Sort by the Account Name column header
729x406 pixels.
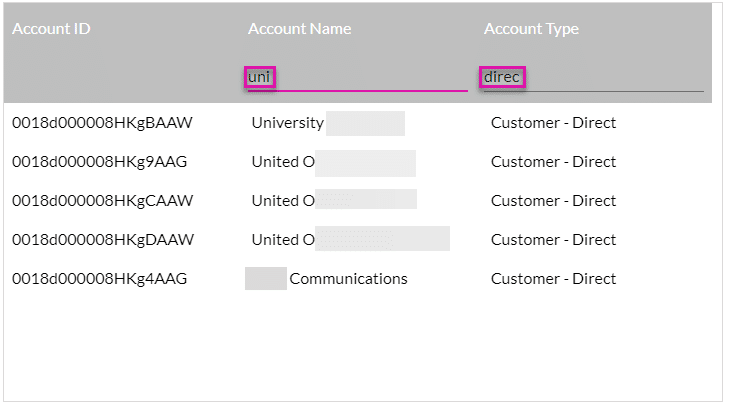coord(299,29)
